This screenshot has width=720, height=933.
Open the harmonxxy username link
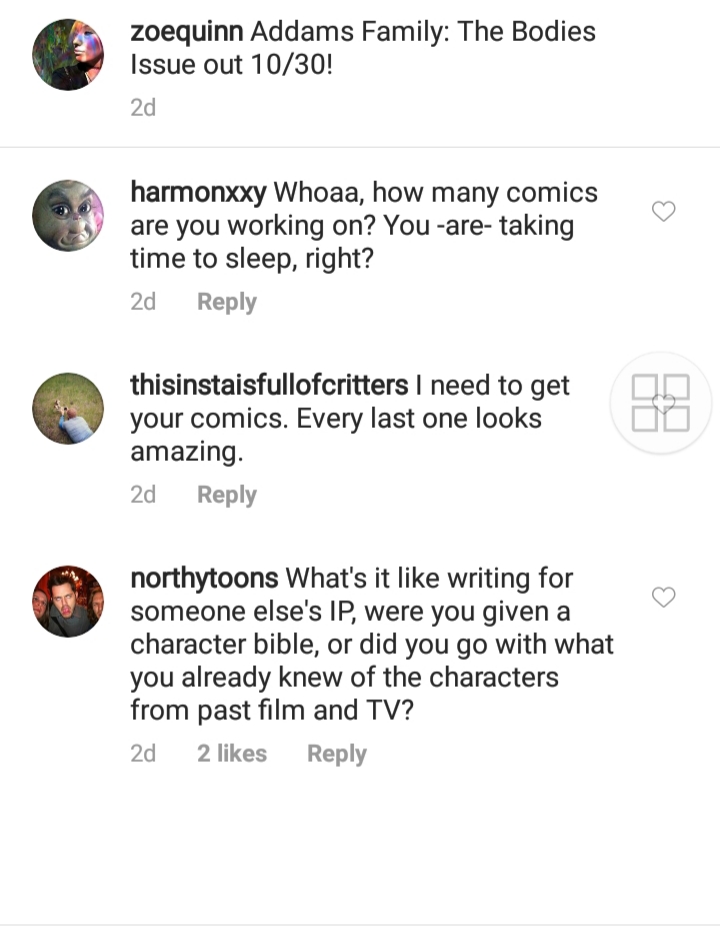click(199, 193)
